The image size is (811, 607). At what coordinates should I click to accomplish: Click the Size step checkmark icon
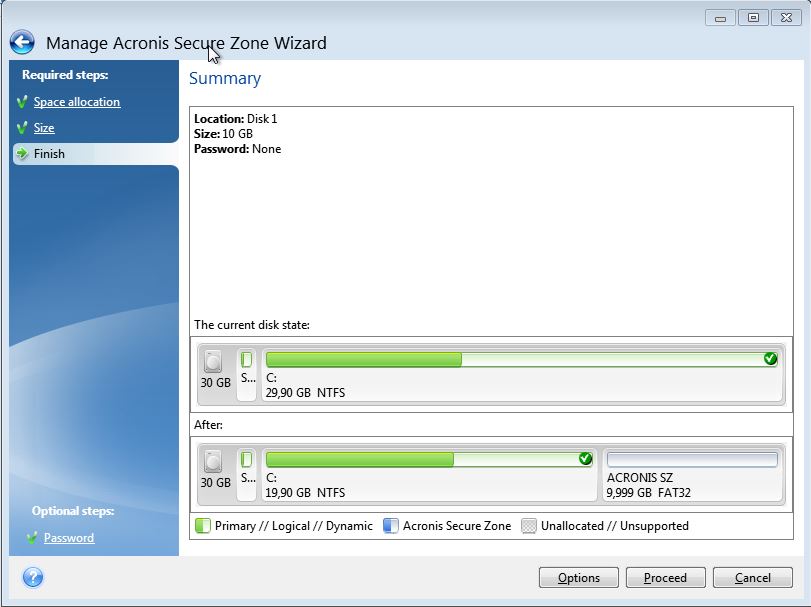point(22,127)
